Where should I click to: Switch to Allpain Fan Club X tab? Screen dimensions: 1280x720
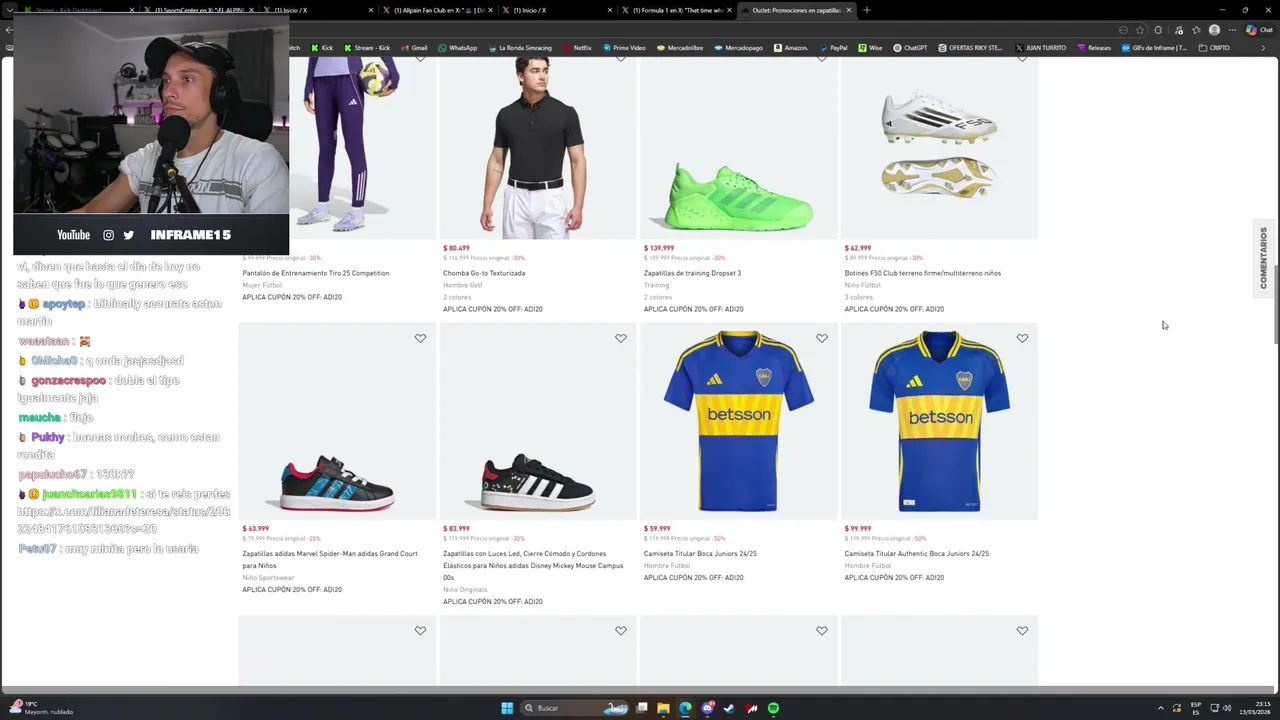pos(438,10)
